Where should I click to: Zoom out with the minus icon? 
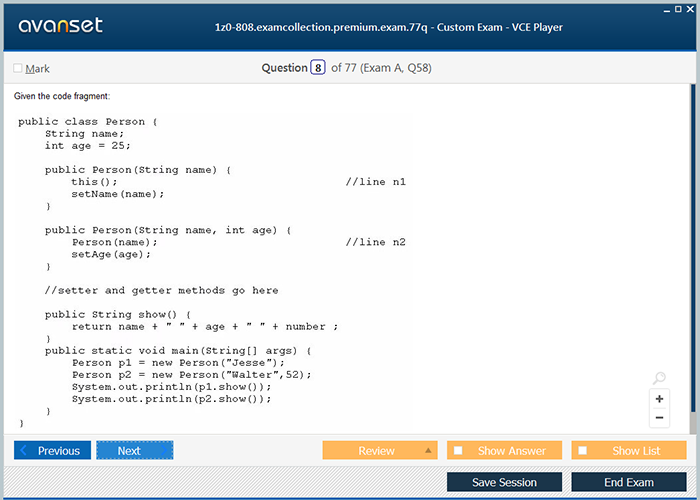click(659, 418)
